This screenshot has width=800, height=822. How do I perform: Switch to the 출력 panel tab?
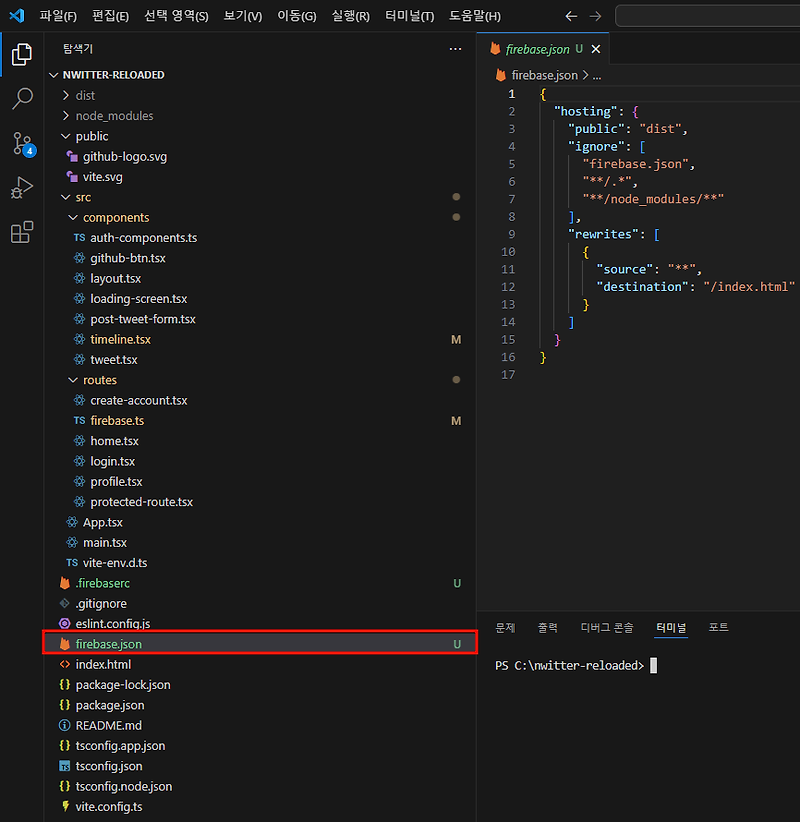pyautogui.click(x=548, y=628)
